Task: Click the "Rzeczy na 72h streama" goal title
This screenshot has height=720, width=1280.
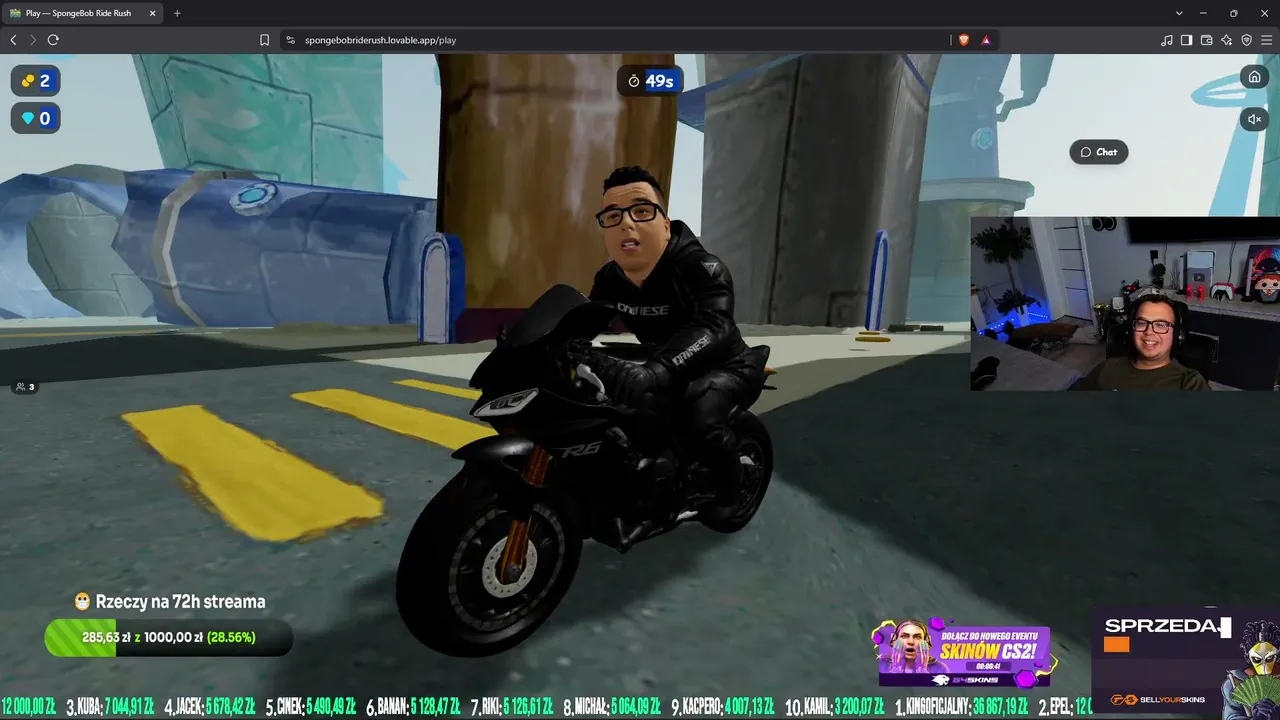Action: (x=170, y=602)
